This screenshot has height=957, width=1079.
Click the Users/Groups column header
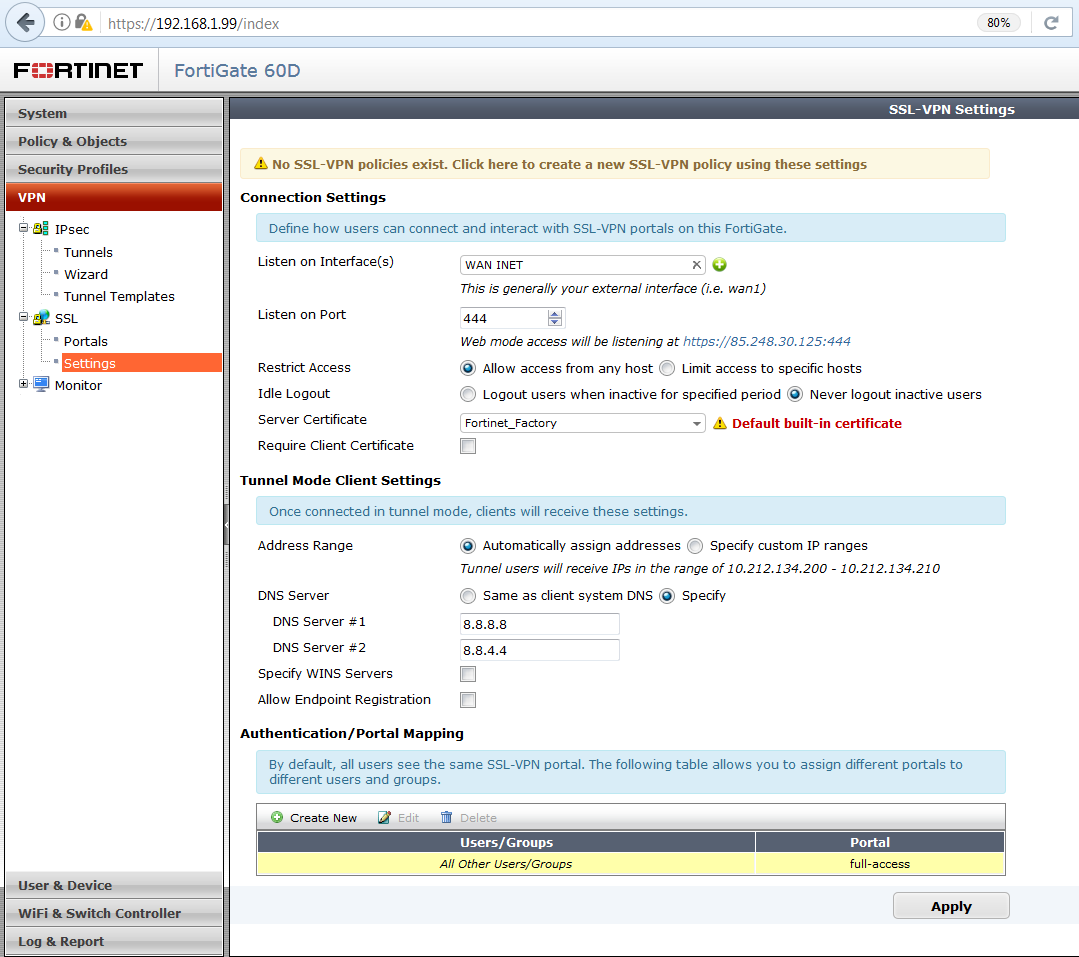point(506,842)
